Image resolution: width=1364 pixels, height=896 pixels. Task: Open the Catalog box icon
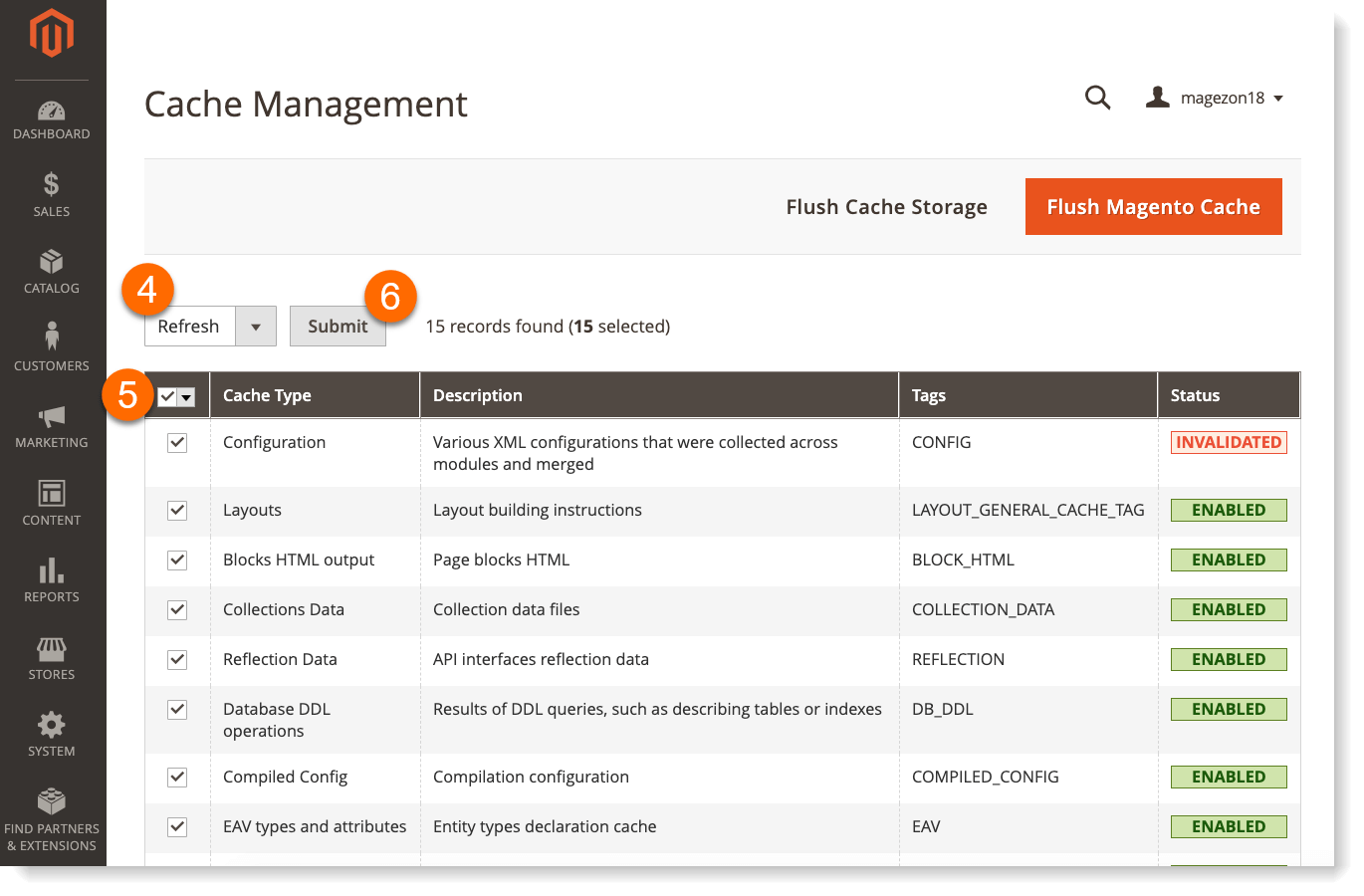click(52, 262)
